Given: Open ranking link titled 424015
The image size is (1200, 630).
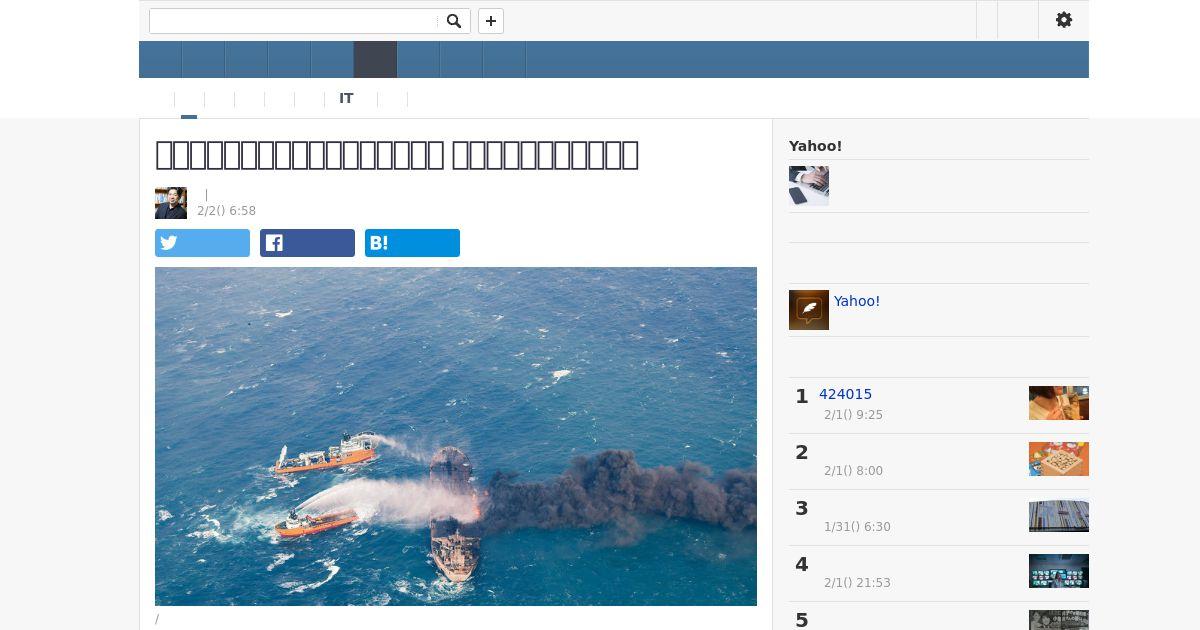Looking at the screenshot, I should click(845, 394).
